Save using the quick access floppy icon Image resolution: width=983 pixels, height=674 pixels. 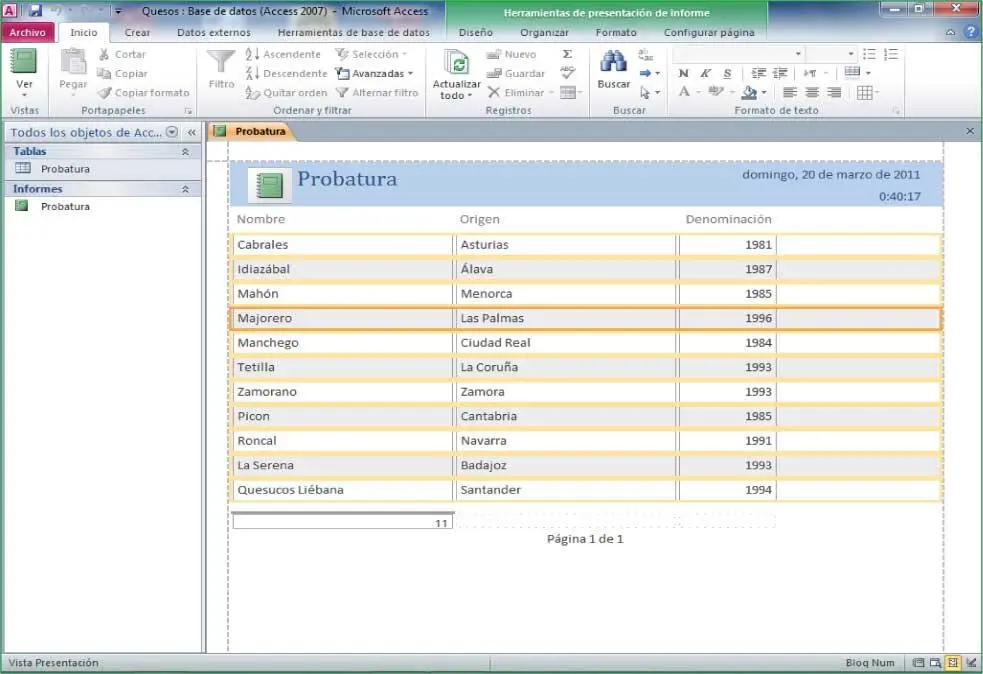pyautogui.click(x=36, y=11)
